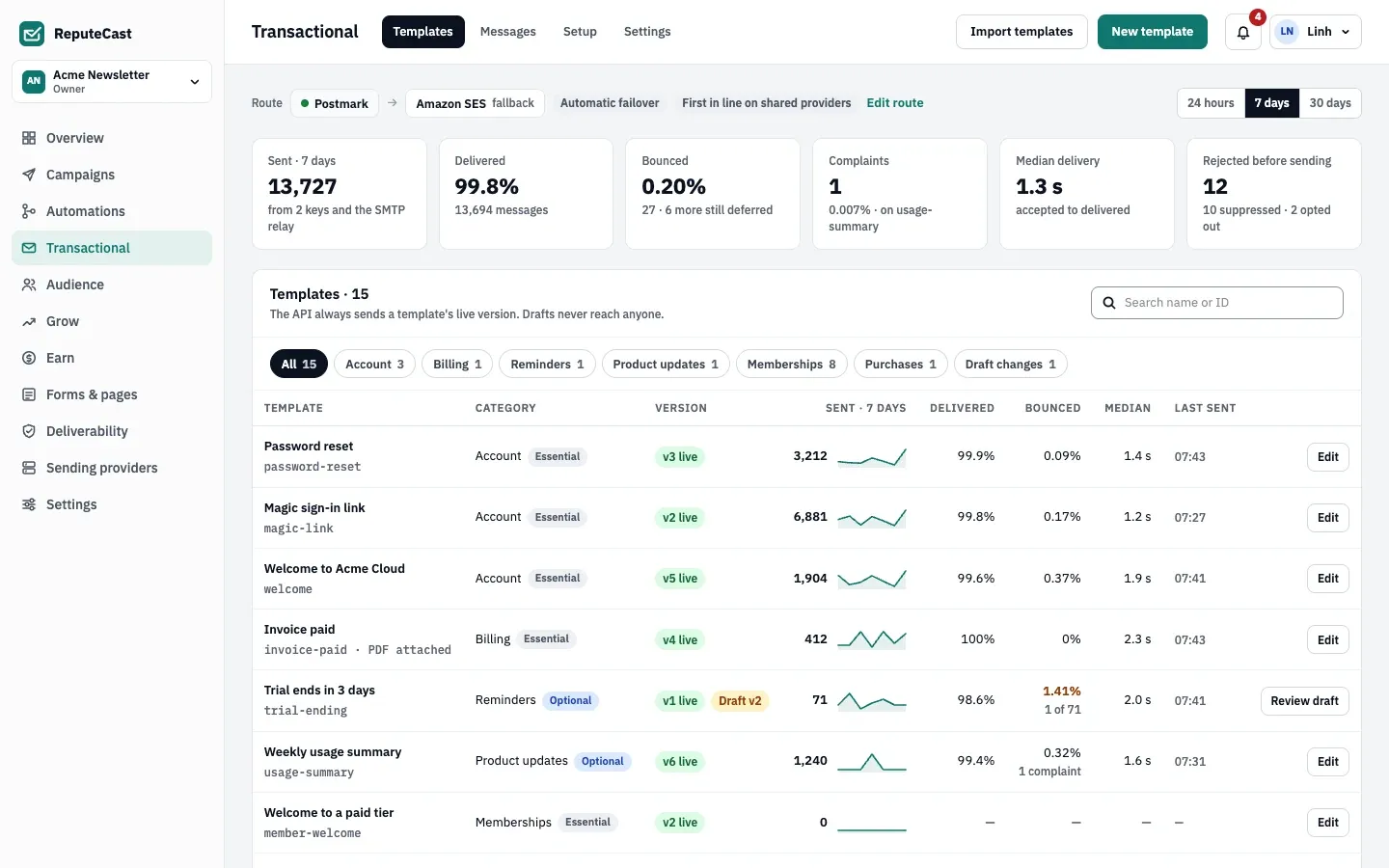Select the 7 days range
This screenshot has height=868, width=1389.
tap(1271, 103)
